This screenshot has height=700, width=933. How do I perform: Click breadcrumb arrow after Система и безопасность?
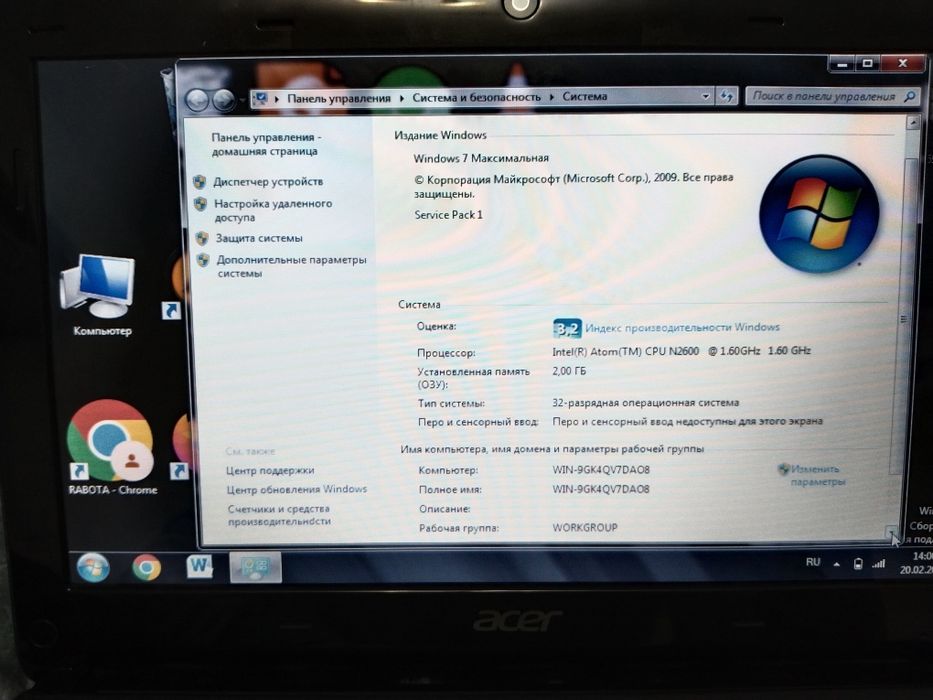(552, 97)
